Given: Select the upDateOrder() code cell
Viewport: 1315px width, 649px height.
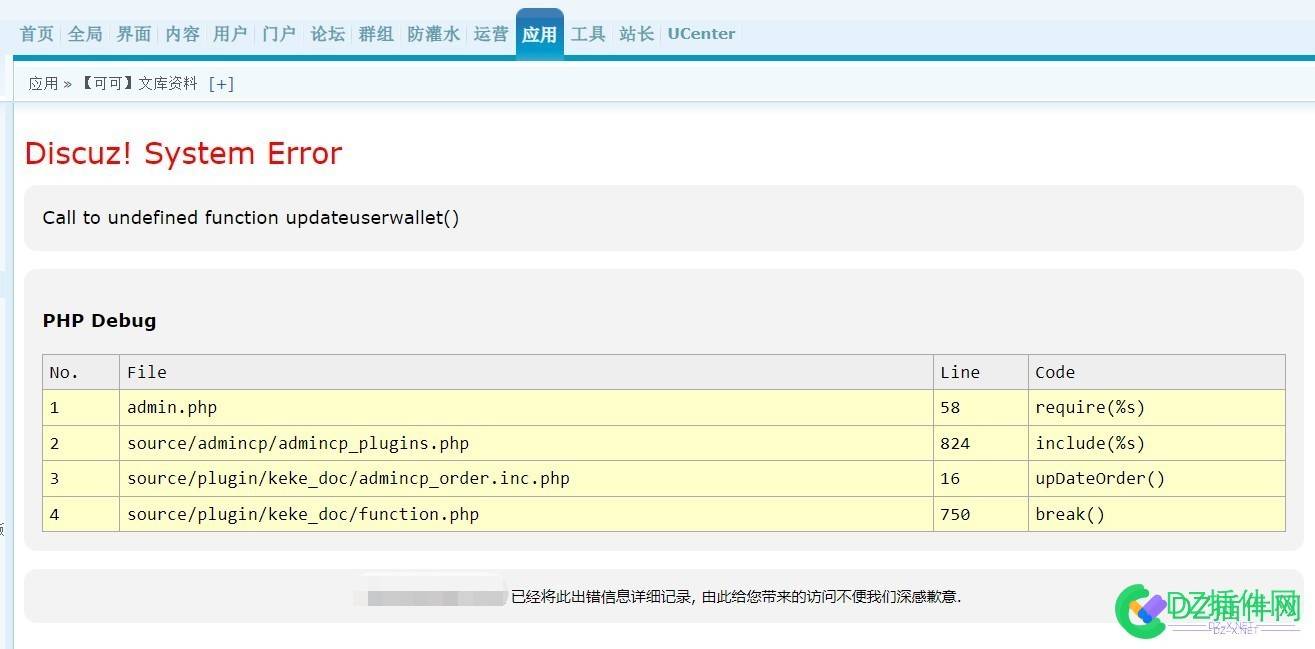Looking at the screenshot, I should click(x=1157, y=479).
